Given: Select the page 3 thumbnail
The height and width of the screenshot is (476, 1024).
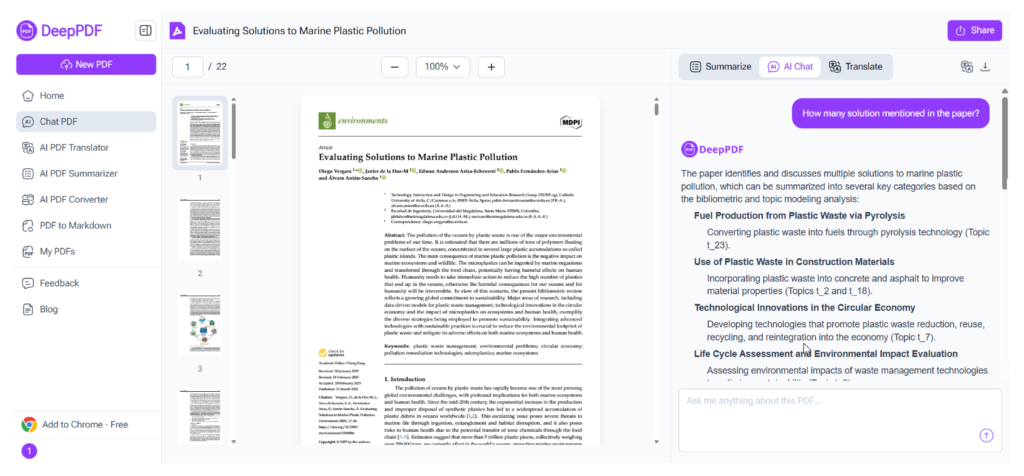Looking at the screenshot, I should tap(199, 327).
